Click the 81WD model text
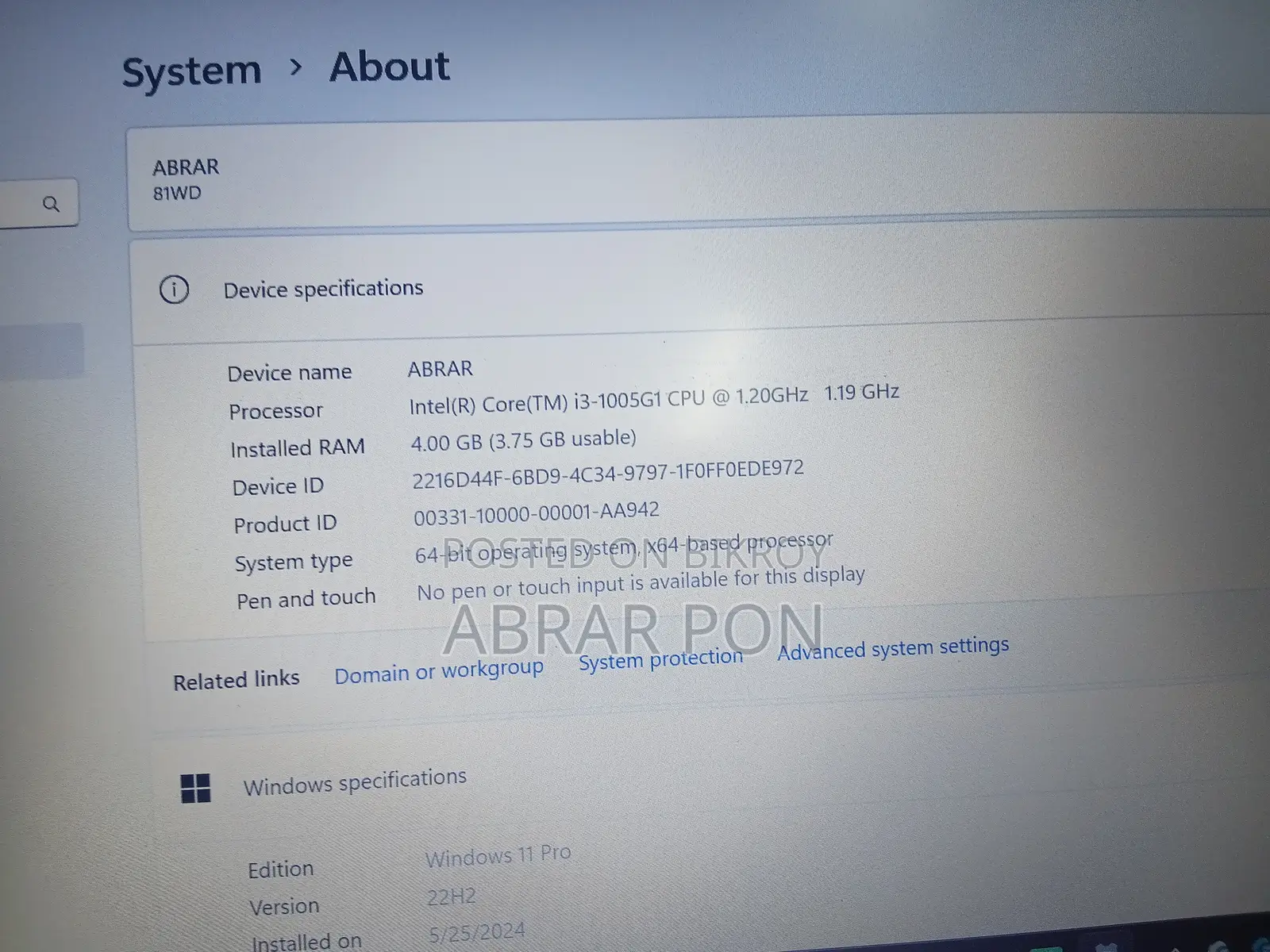 [177, 194]
